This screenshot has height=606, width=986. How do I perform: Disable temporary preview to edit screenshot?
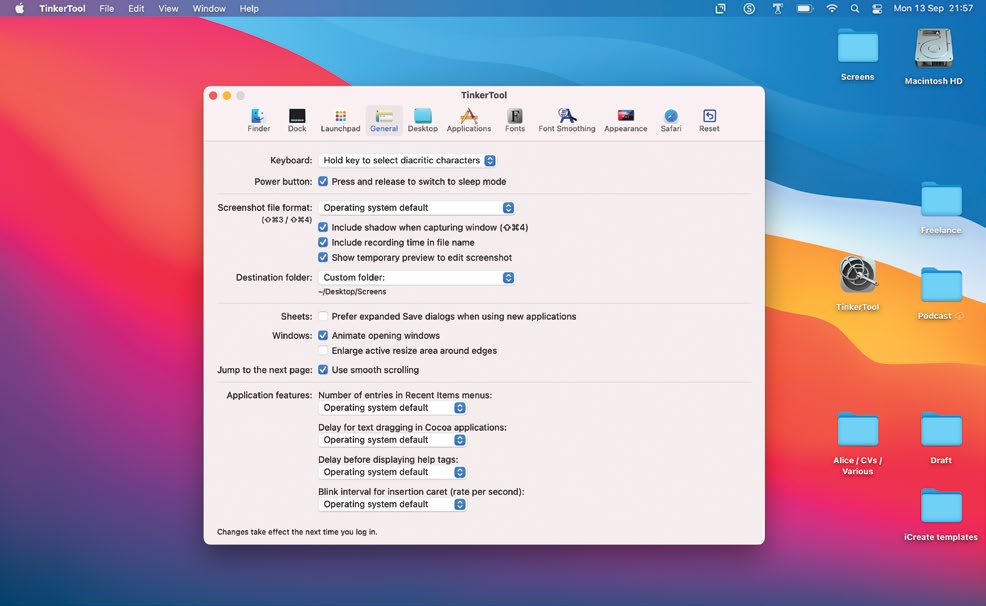(x=323, y=257)
